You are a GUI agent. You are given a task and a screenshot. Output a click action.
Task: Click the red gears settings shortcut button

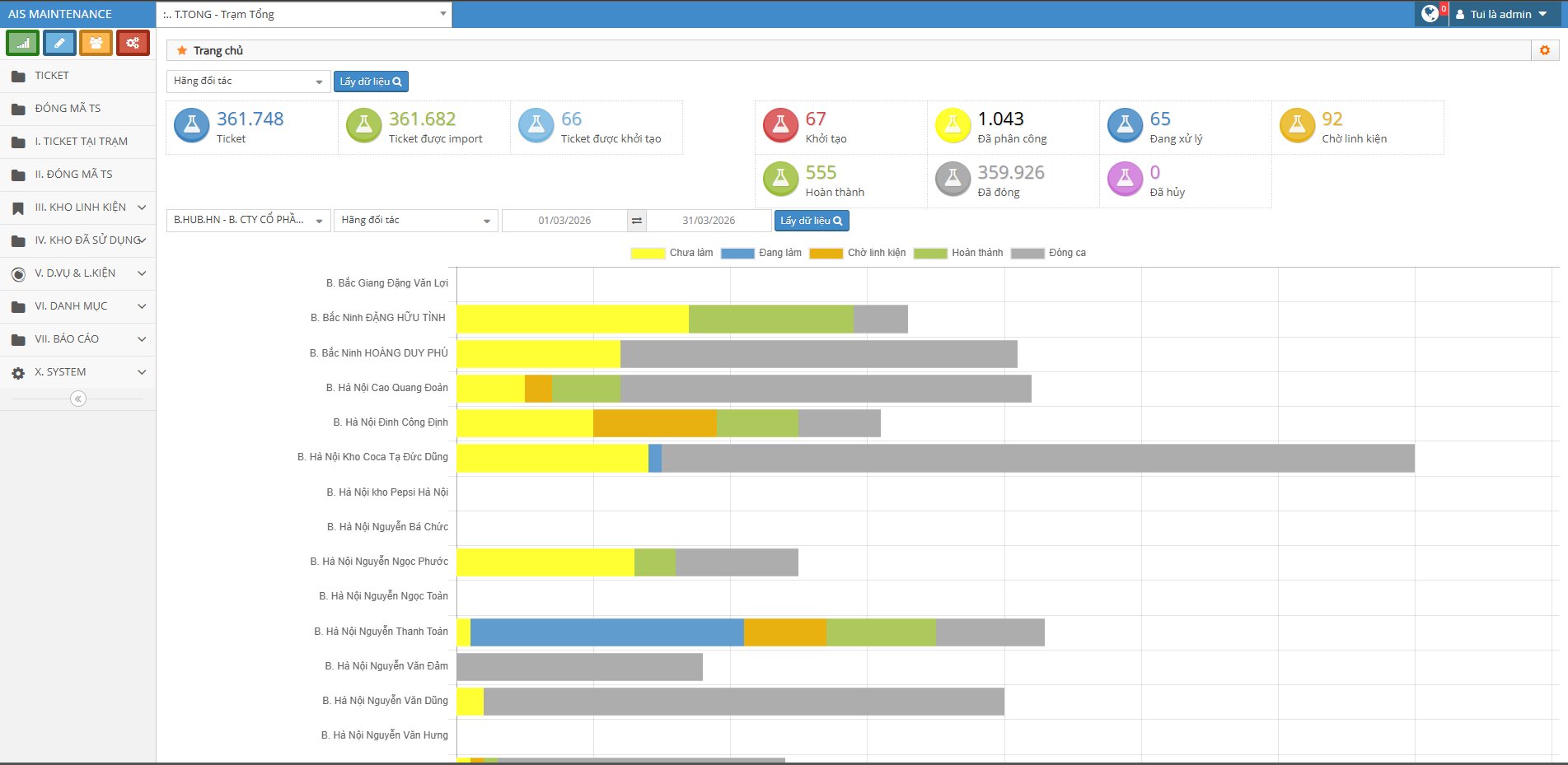133,43
